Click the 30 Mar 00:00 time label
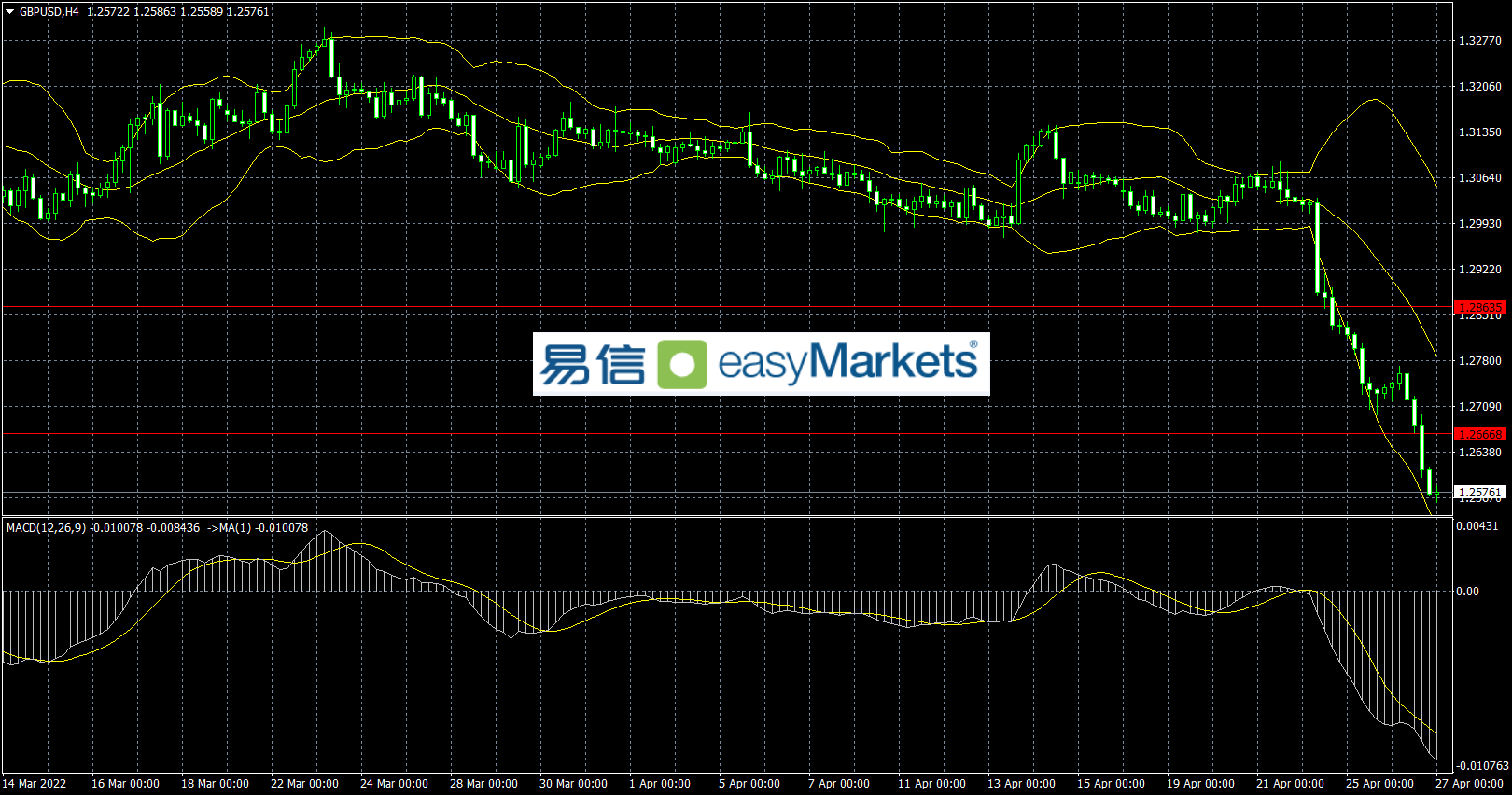 573,784
